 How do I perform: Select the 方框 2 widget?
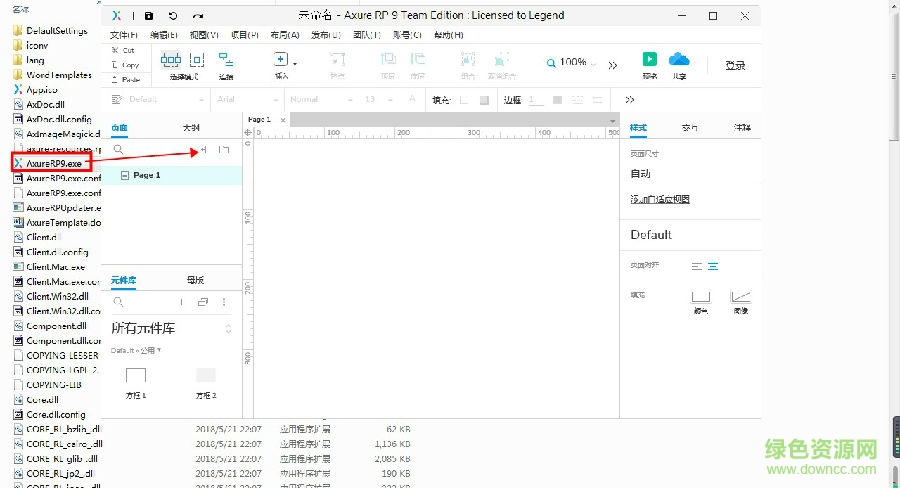pos(206,383)
